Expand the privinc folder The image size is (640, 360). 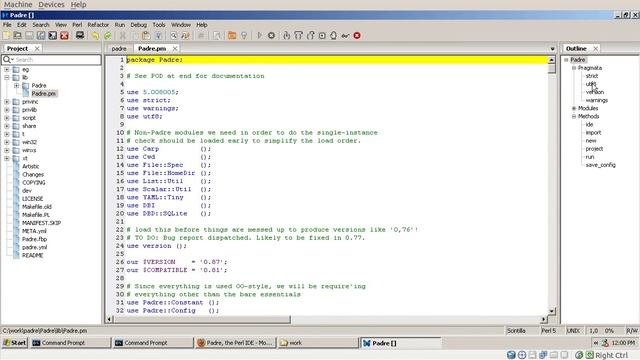click(7, 102)
